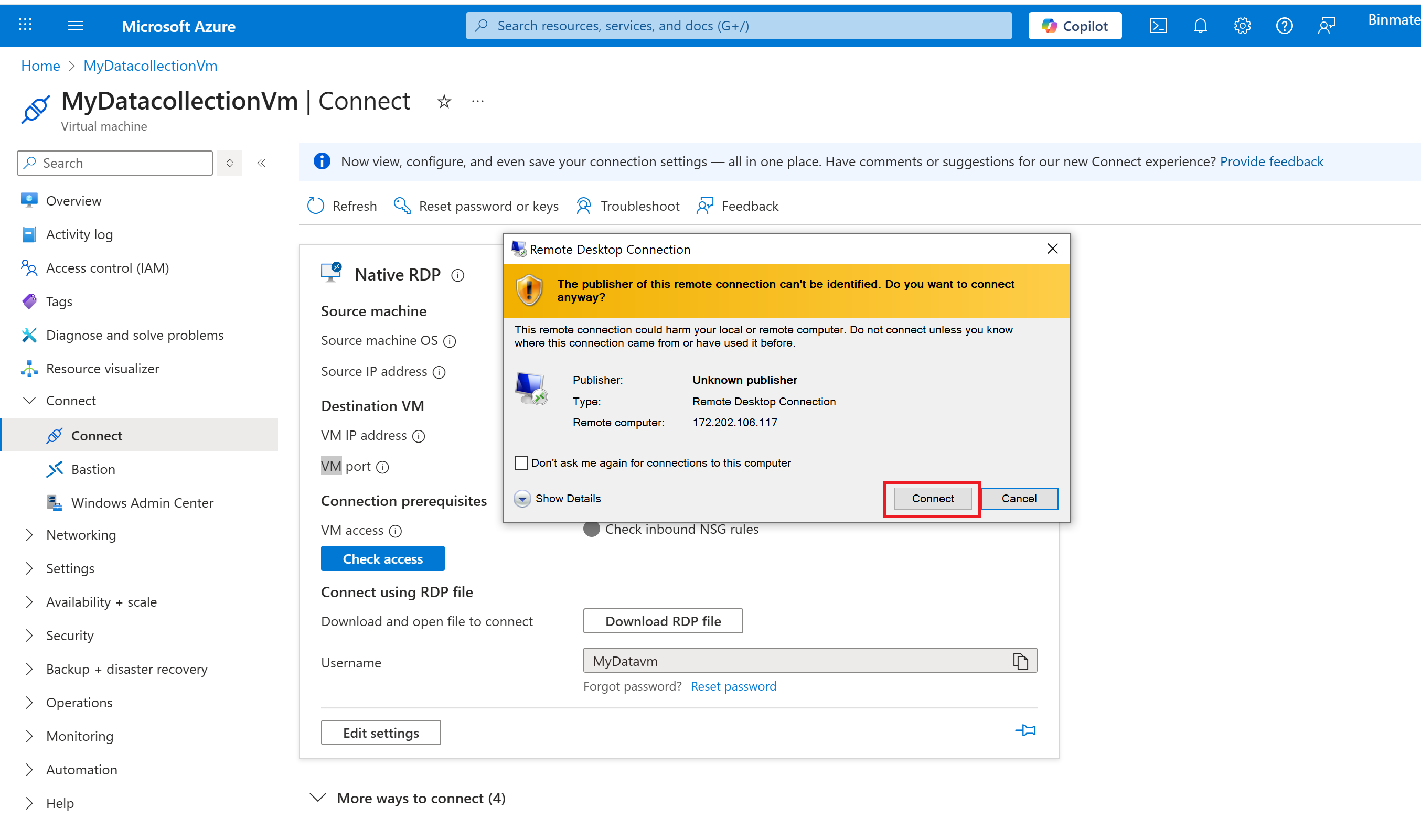Select Activity log in sidebar
The height and width of the screenshot is (840, 1421).
tap(79, 234)
